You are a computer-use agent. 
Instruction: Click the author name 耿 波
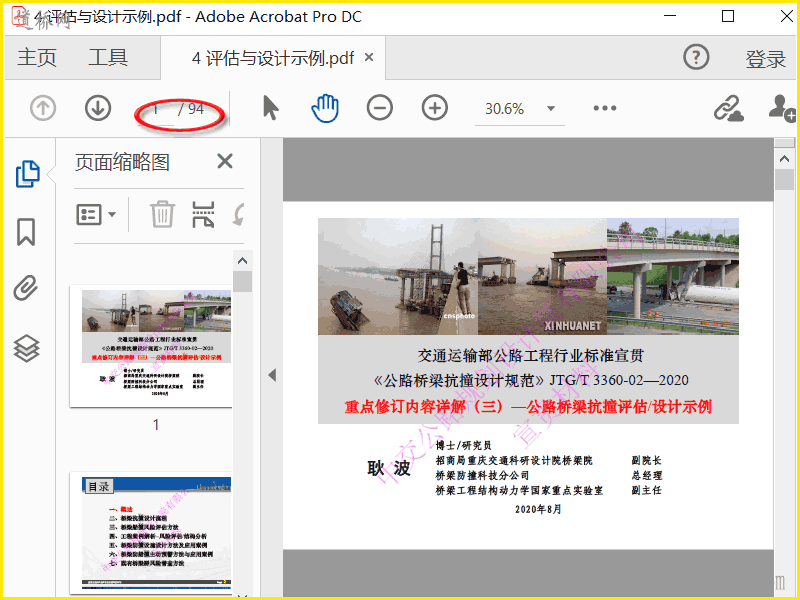click(x=389, y=468)
